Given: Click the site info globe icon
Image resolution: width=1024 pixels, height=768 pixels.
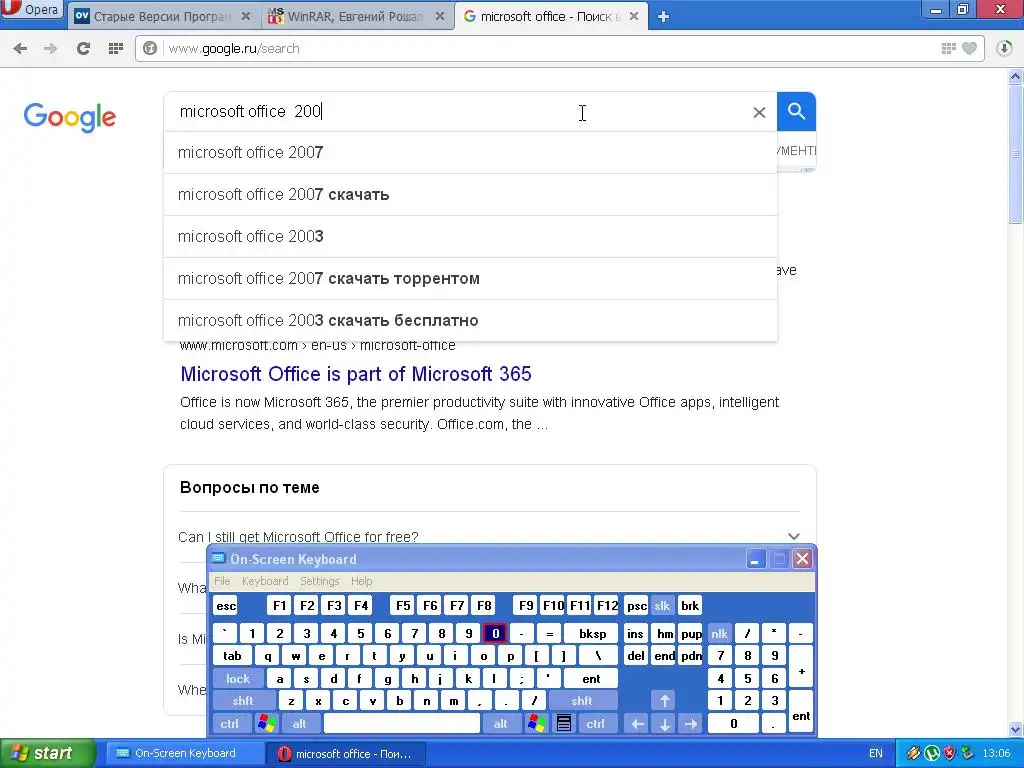Looking at the screenshot, I should click(150, 48).
